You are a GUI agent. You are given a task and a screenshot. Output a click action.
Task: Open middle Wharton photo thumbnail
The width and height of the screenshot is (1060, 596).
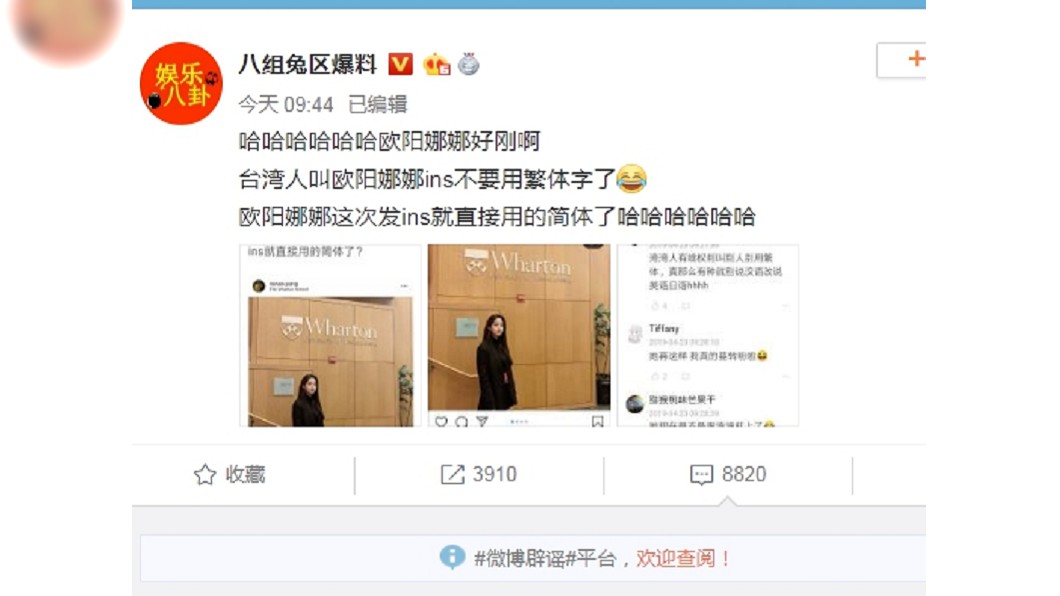click(519, 335)
